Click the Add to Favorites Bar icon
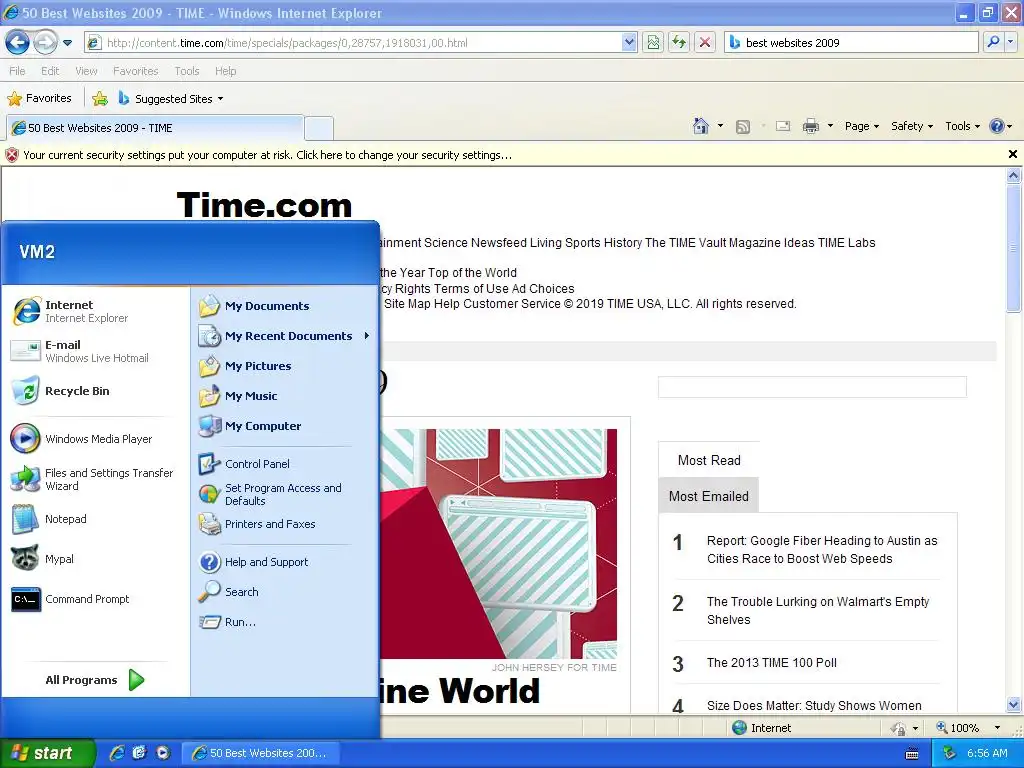This screenshot has width=1024, height=768. pos(100,99)
